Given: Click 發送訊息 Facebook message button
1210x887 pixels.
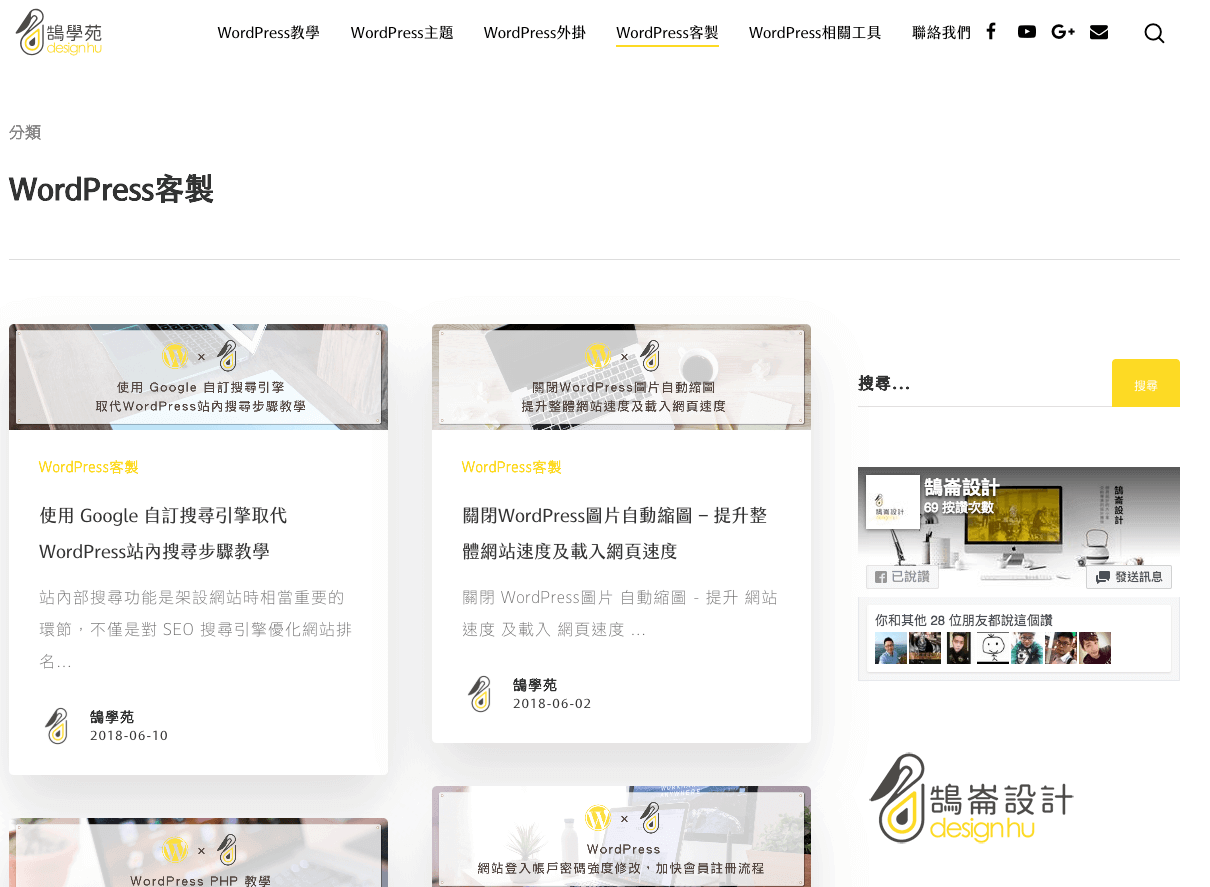Looking at the screenshot, I should coord(1129,577).
